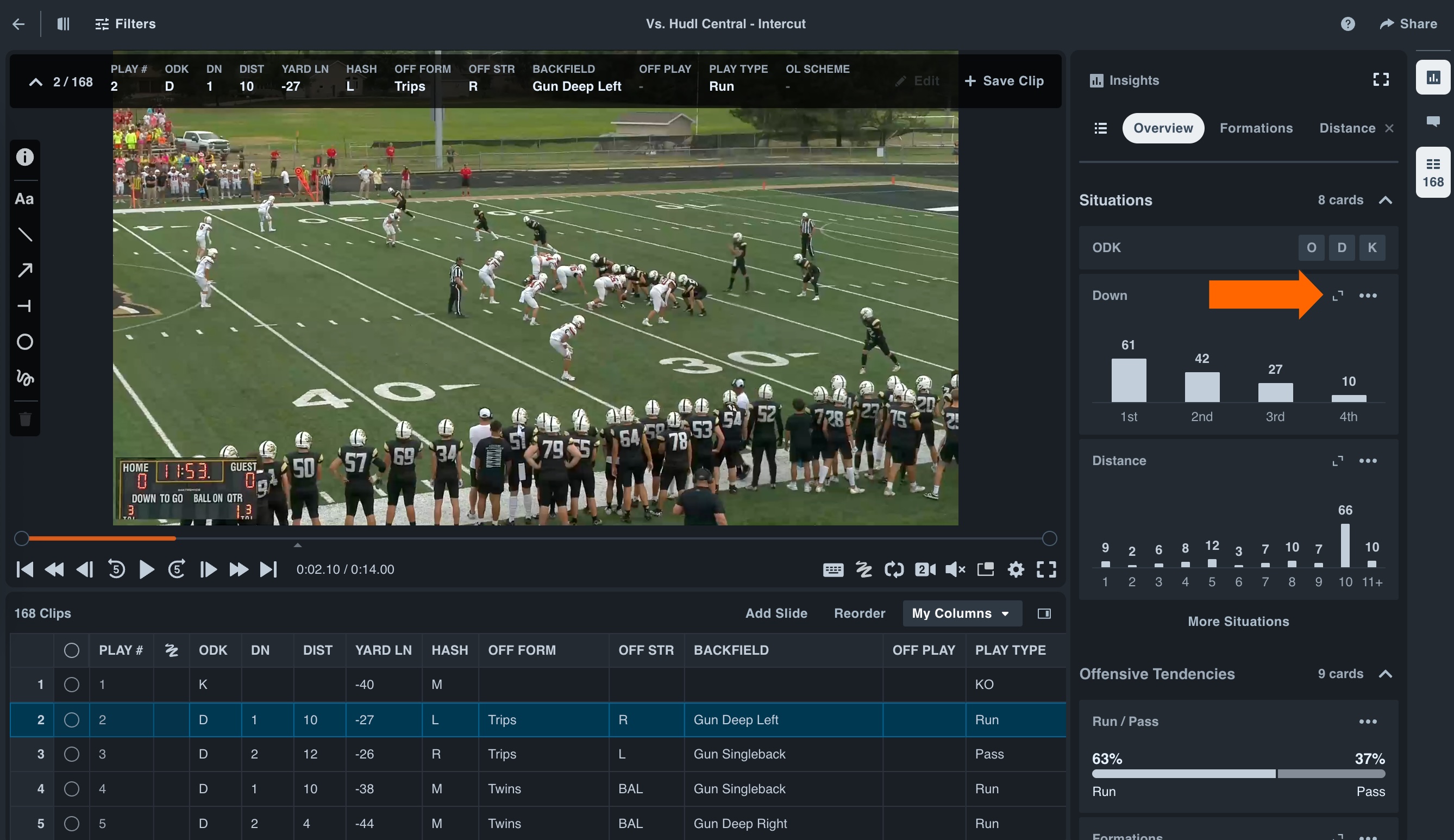The width and height of the screenshot is (1454, 840).
Task: Collapse the Situations section
Action: click(1386, 200)
